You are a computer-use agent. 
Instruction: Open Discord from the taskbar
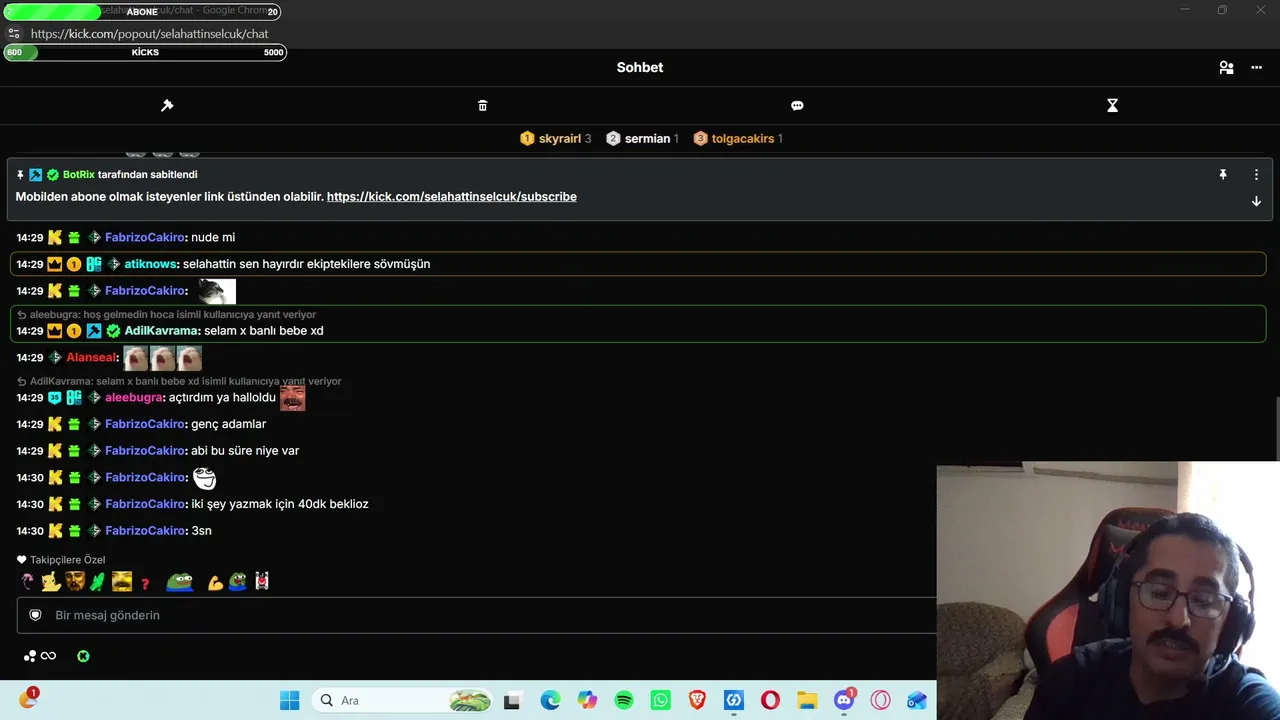pos(844,700)
